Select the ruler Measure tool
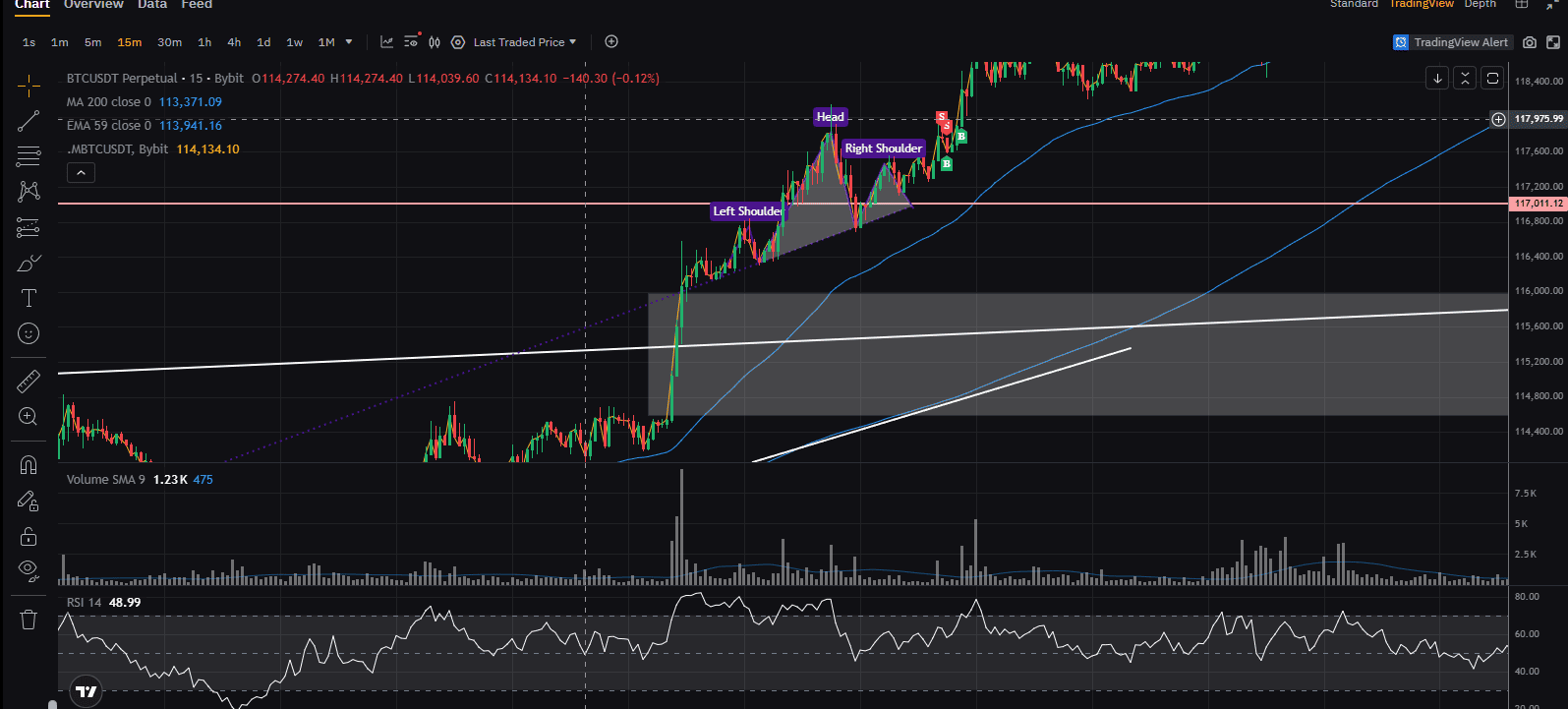The width and height of the screenshot is (1568, 709). tap(29, 381)
